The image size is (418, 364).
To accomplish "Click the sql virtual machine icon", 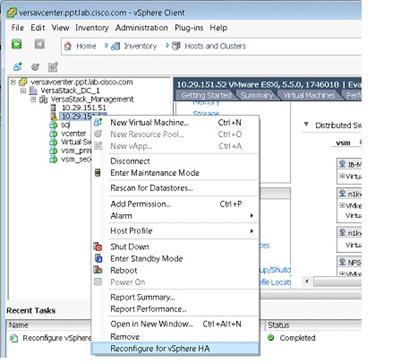I will [53, 125].
